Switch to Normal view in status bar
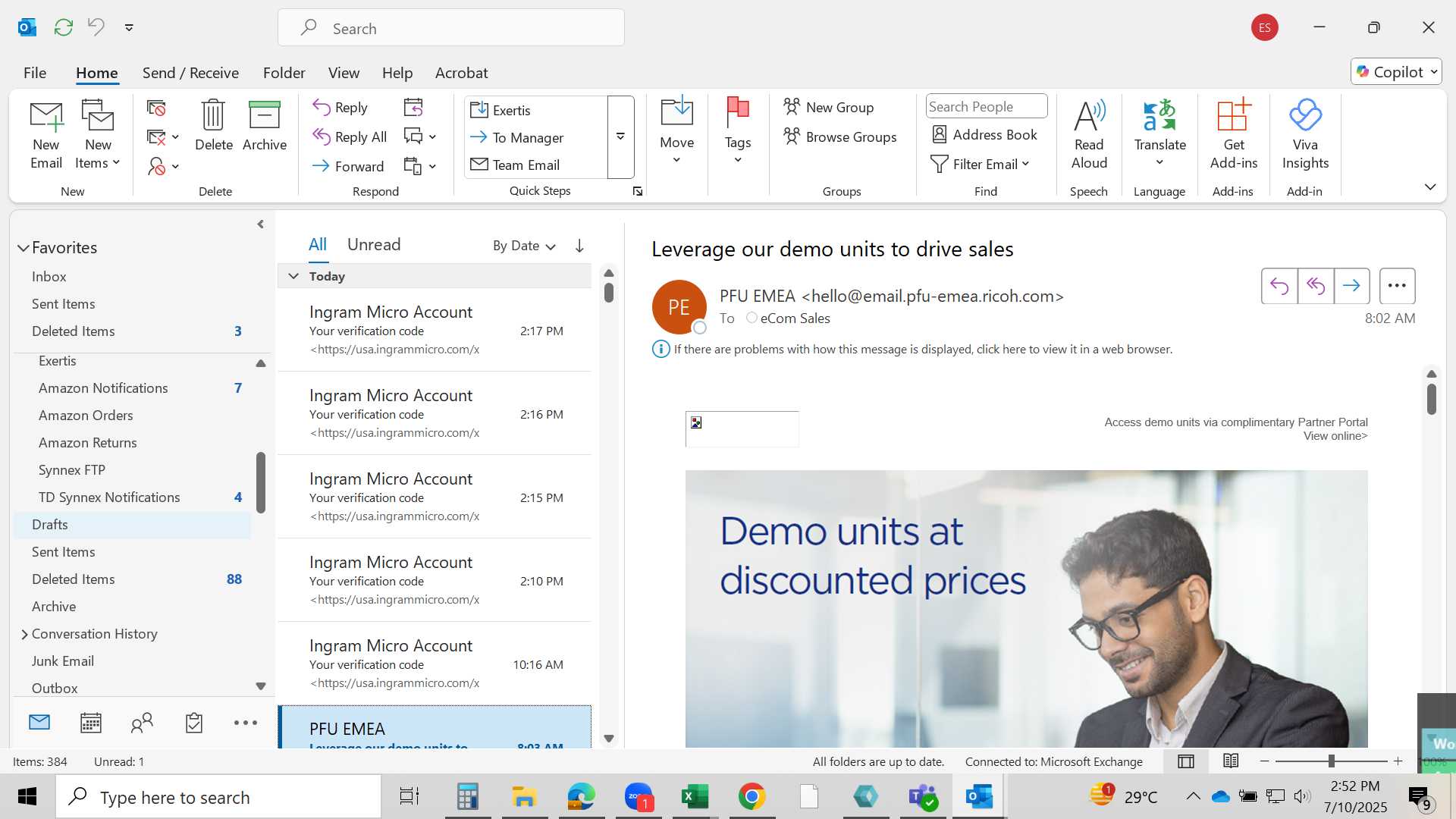The height and width of the screenshot is (819, 1456). click(1186, 761)
